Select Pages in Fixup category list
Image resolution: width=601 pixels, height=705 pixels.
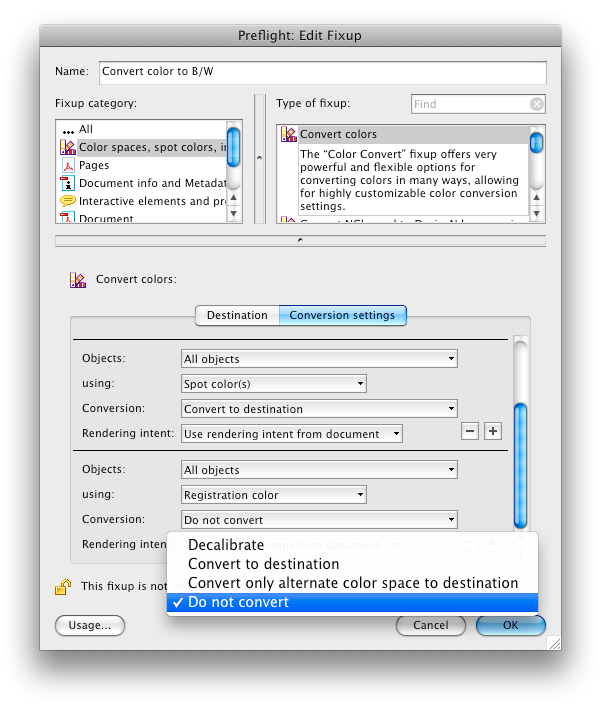point(143,165)
